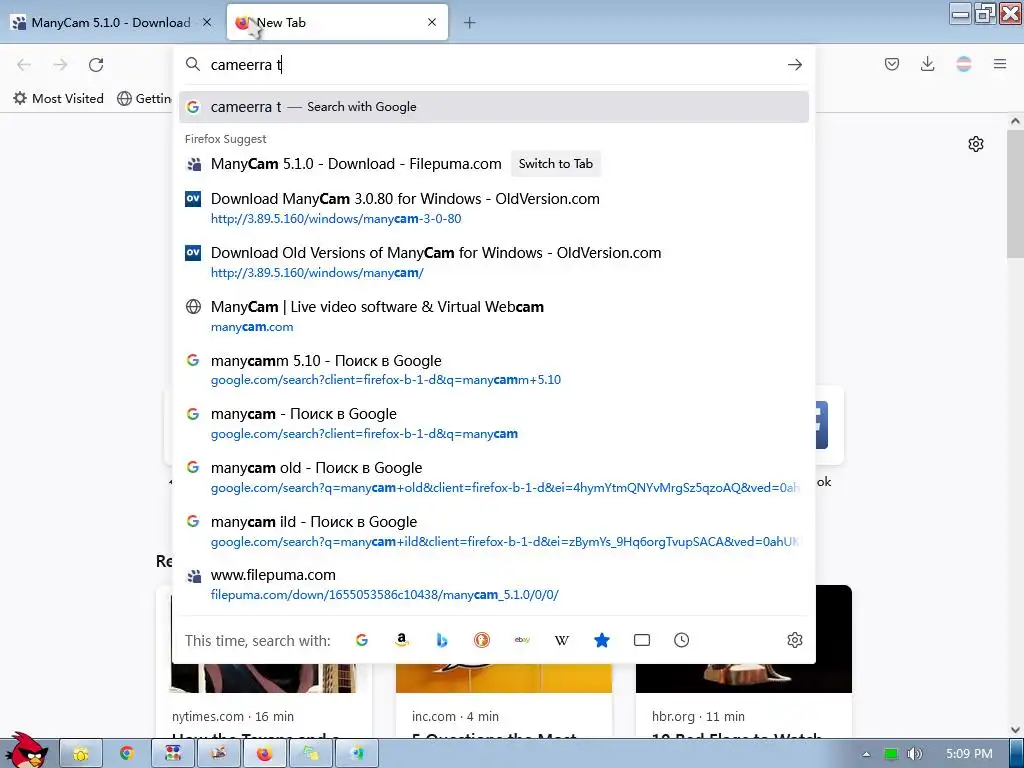Search this time with DuckDuckGo
Screen dimensions: 1024x768
click(482, 640)
